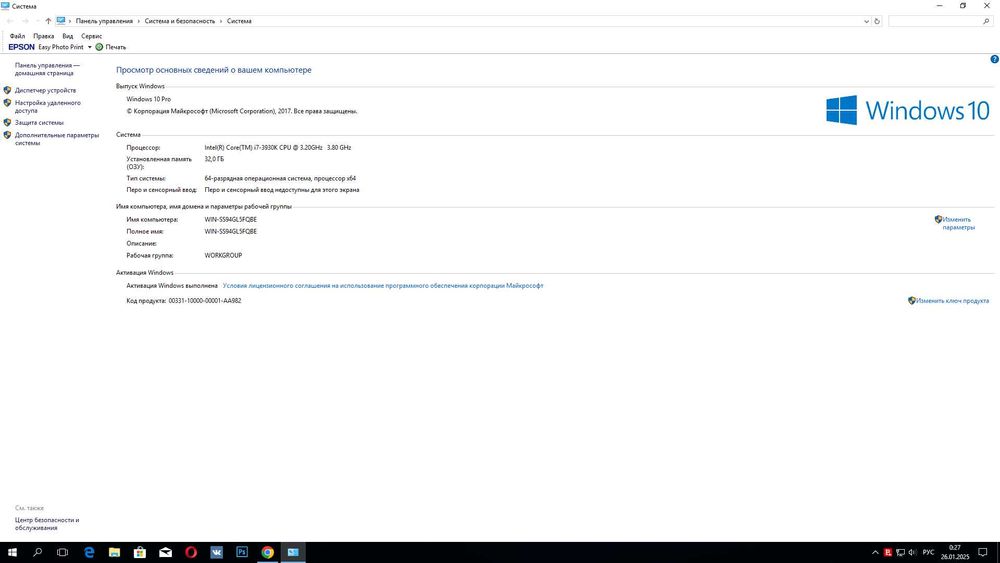
Task: Click the EPSON logo in toolbar
Action: 21,47
